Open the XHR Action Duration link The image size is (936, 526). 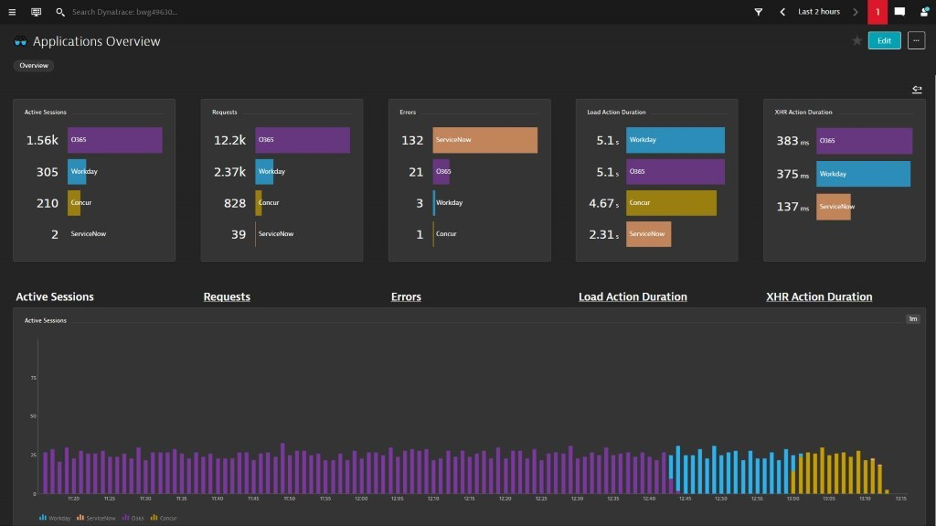pyautogui.click(x=819, y=297)
